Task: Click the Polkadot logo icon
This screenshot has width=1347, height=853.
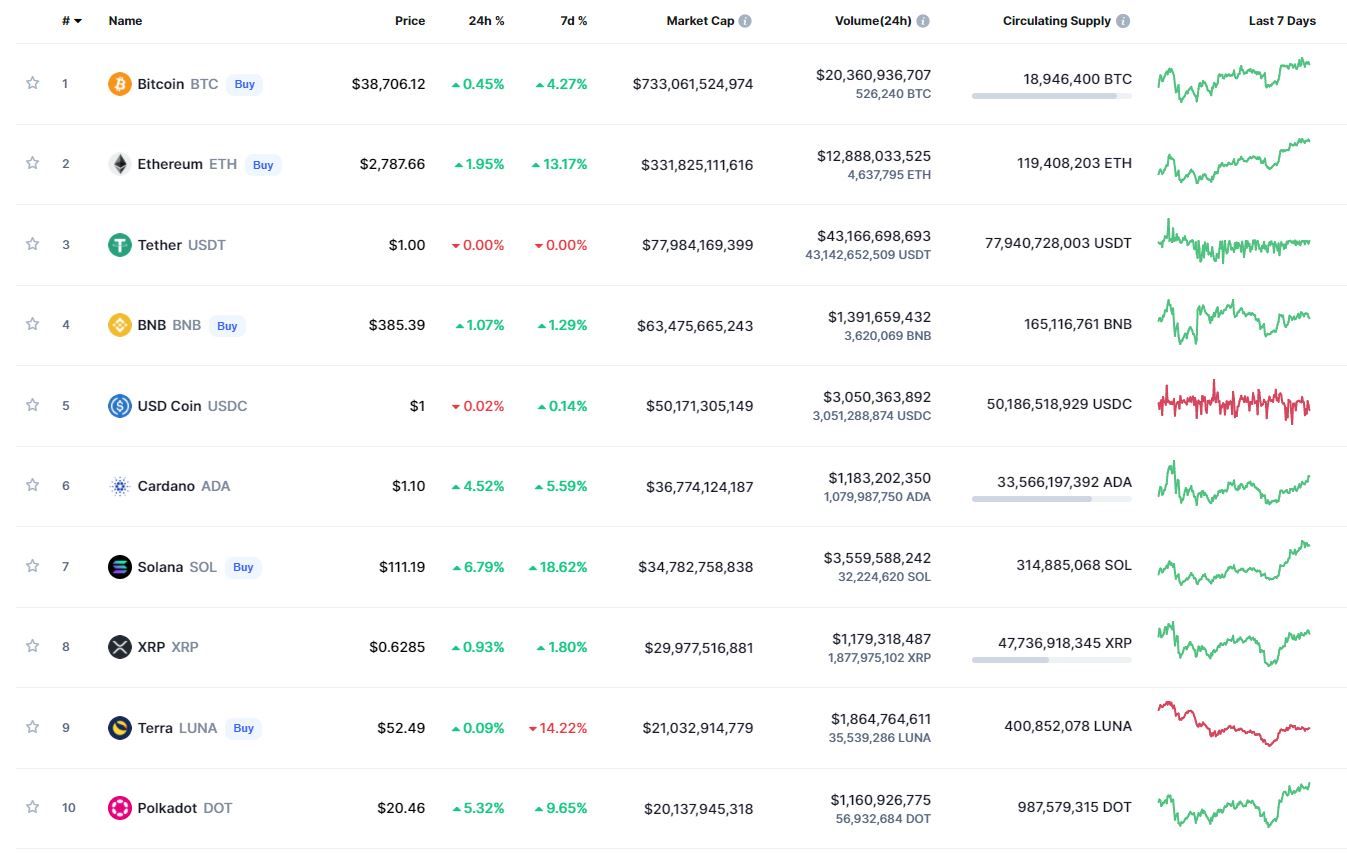Action: 119,808
